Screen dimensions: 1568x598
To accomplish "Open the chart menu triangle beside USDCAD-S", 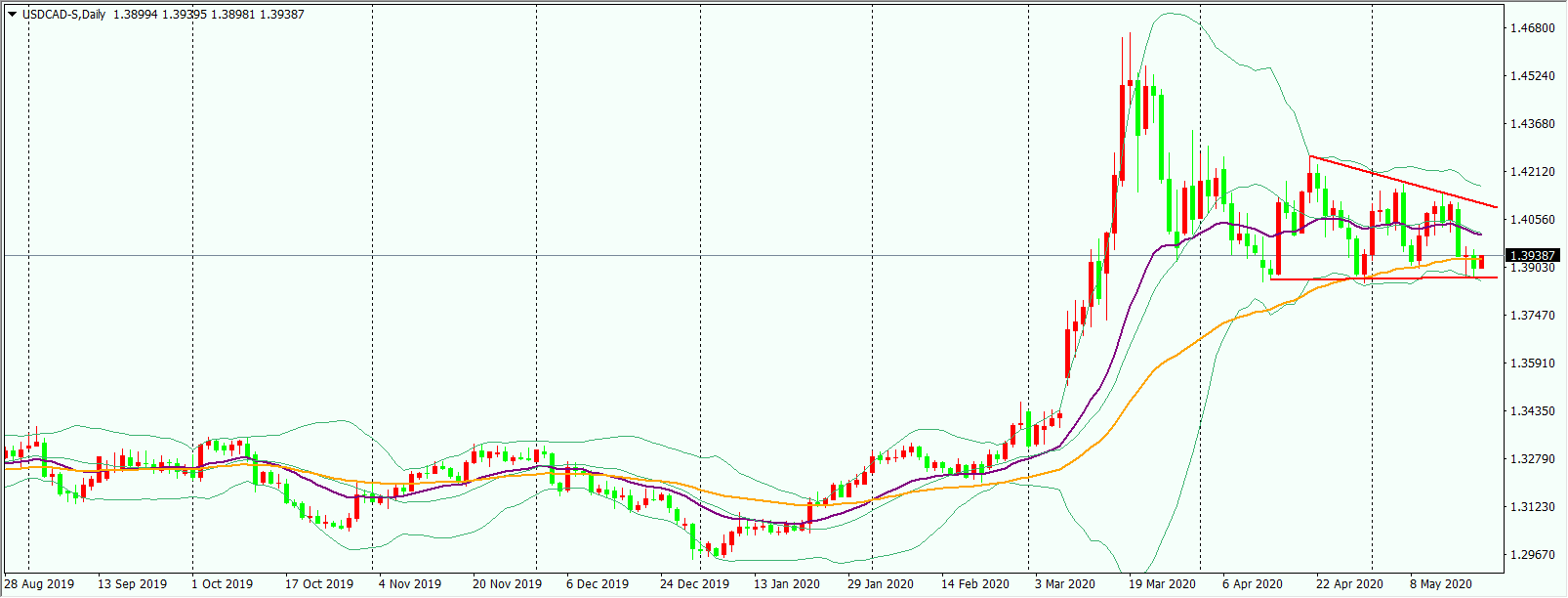I will click(x=12, y=15).
